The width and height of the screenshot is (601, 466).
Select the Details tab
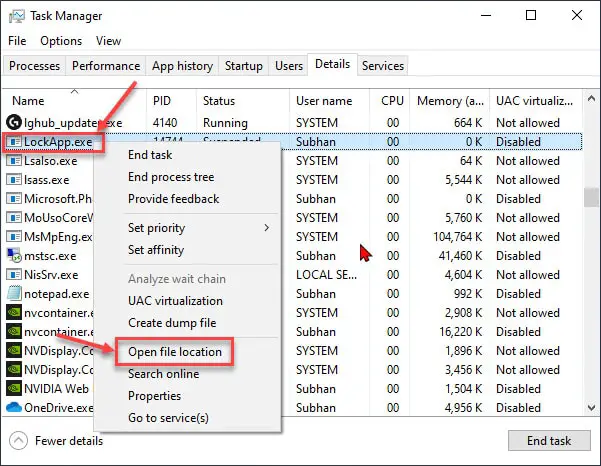[x=332, y=64]
